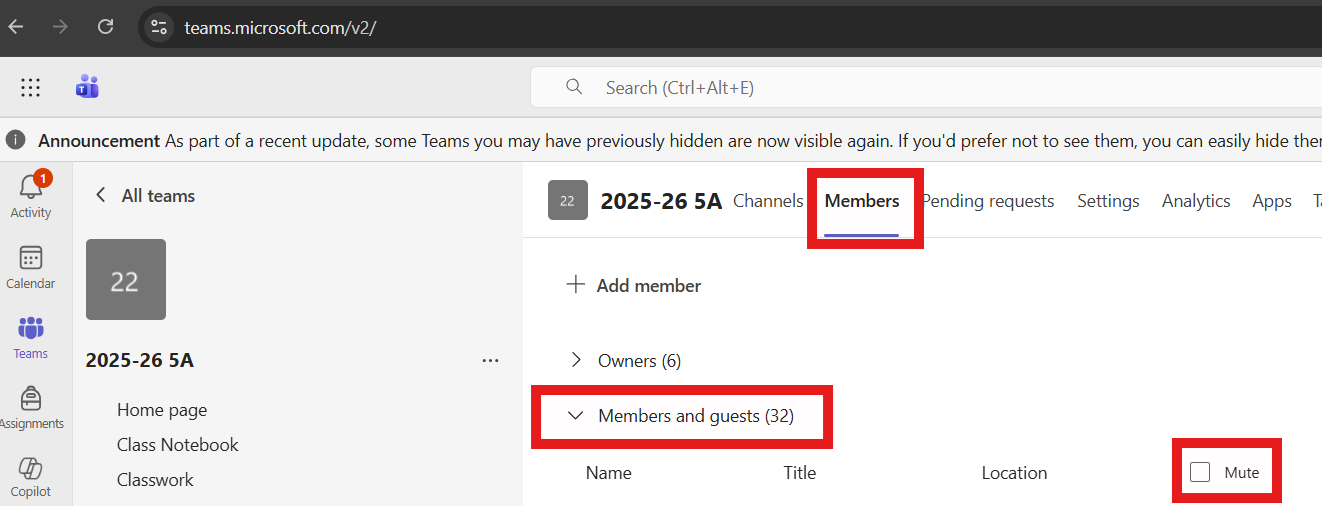Select the Teams icon in sidebar
Viewport: 1322px width, 506px height.
point(30,329)
